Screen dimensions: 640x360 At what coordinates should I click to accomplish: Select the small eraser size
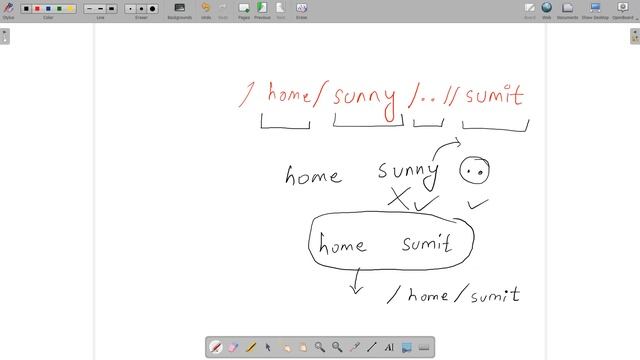point(130,9)
